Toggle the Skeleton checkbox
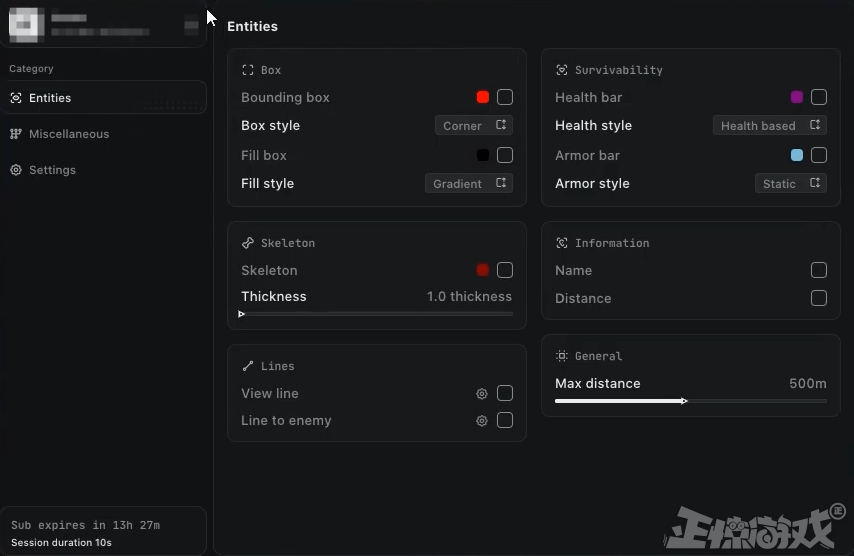 pos(505,270)
